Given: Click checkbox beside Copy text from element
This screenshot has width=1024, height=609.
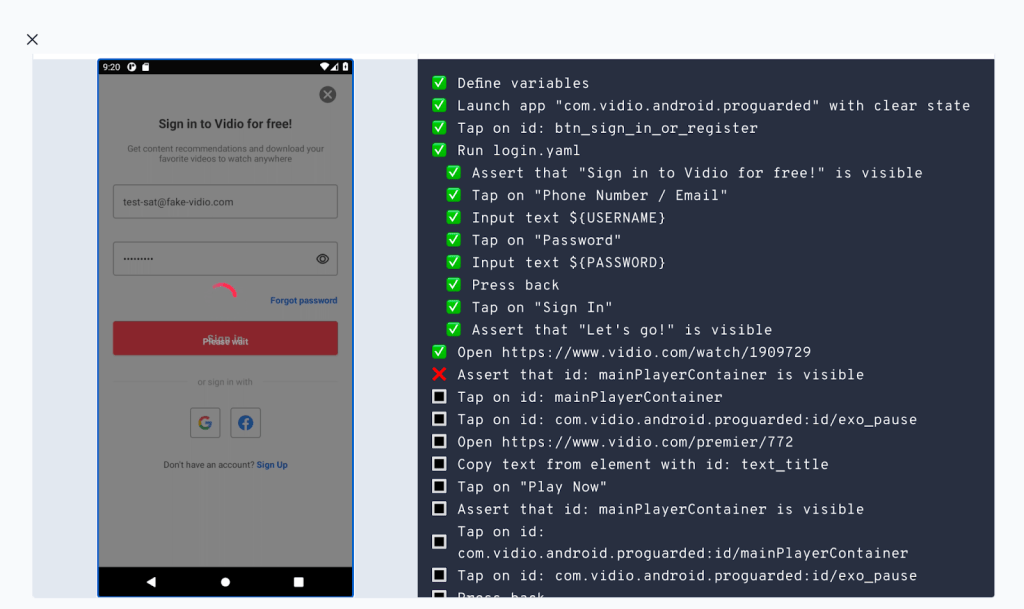Looking at the screenshot, I should (439, 464).
